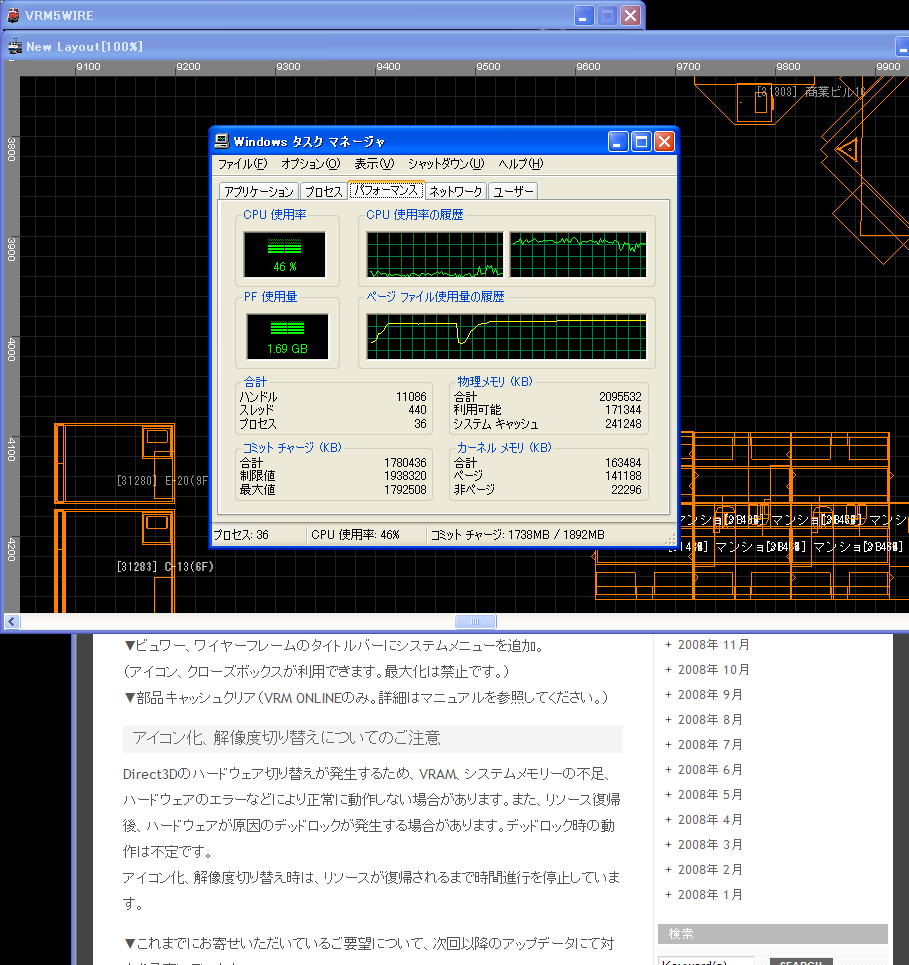Click the PF usage 1.69 GB gauge
Screen dimensions: 909x965
click(287, 337)
